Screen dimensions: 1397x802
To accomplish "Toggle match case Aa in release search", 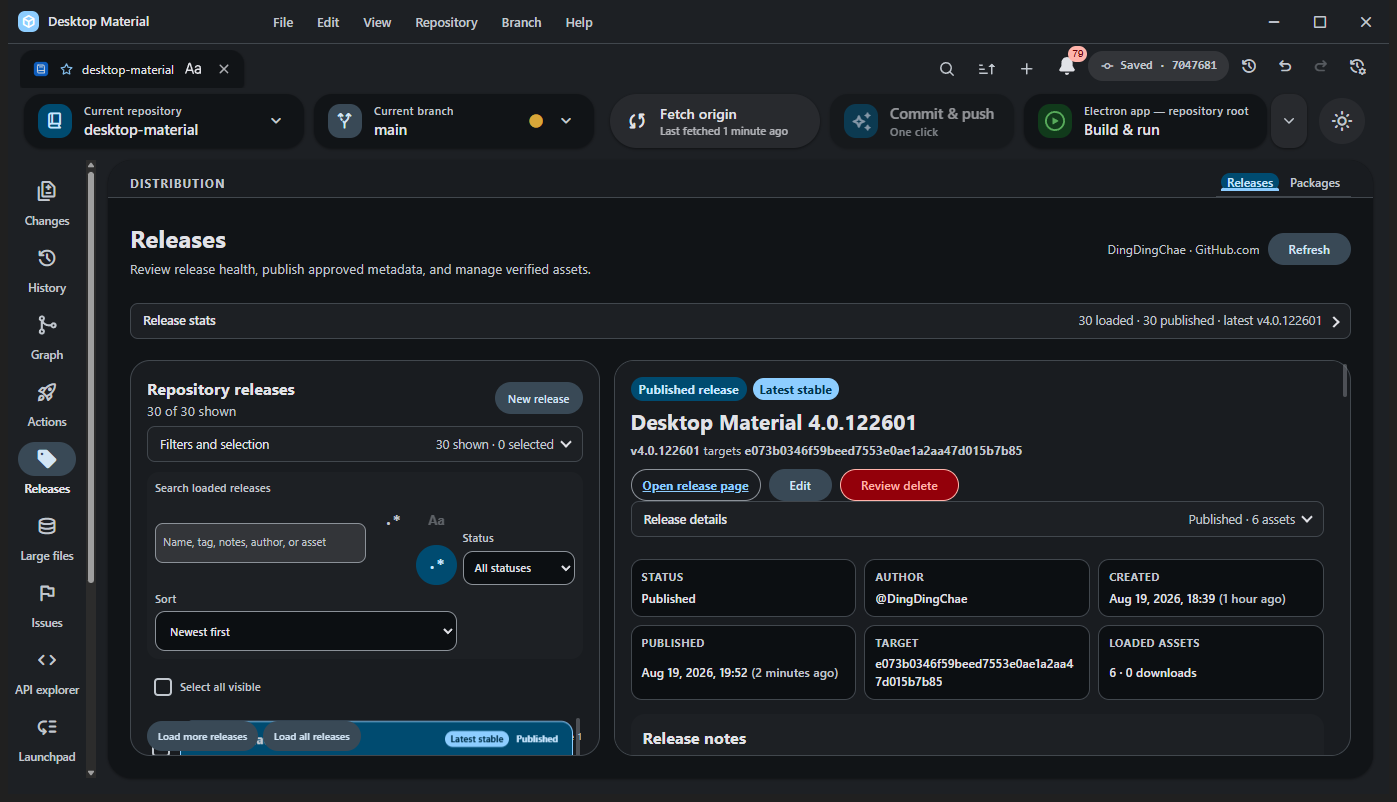I will tap(436, 520).
